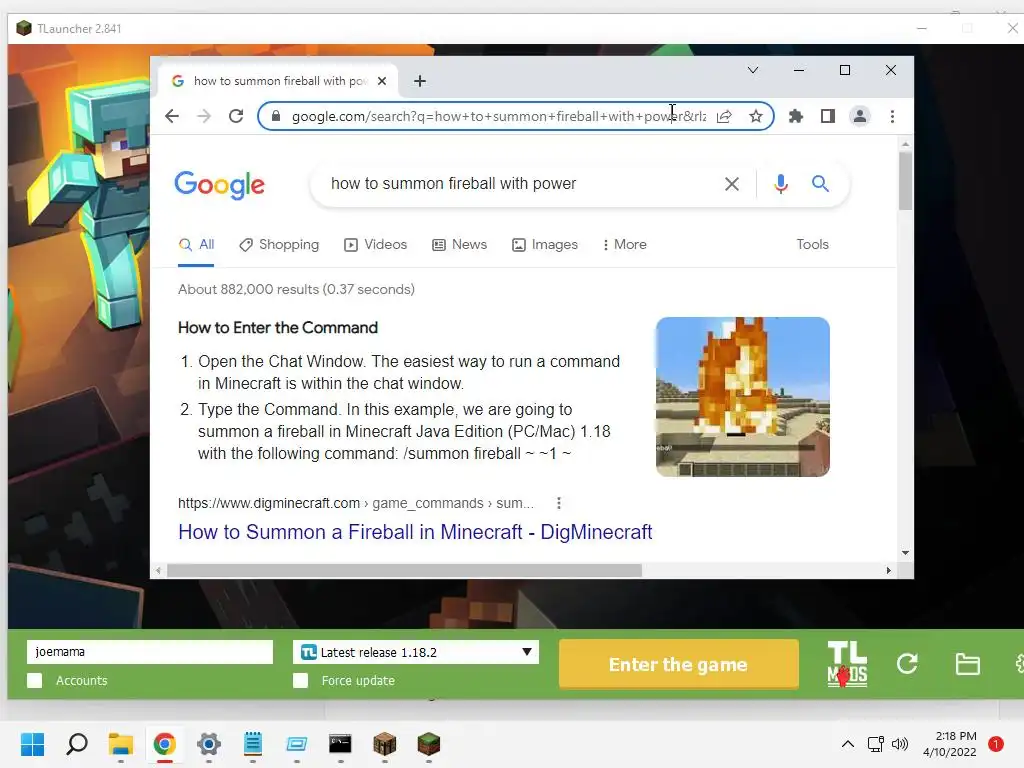Open the command prompt taskbar icon
Screen dimensions: 1024x768
tap(340, 744)
